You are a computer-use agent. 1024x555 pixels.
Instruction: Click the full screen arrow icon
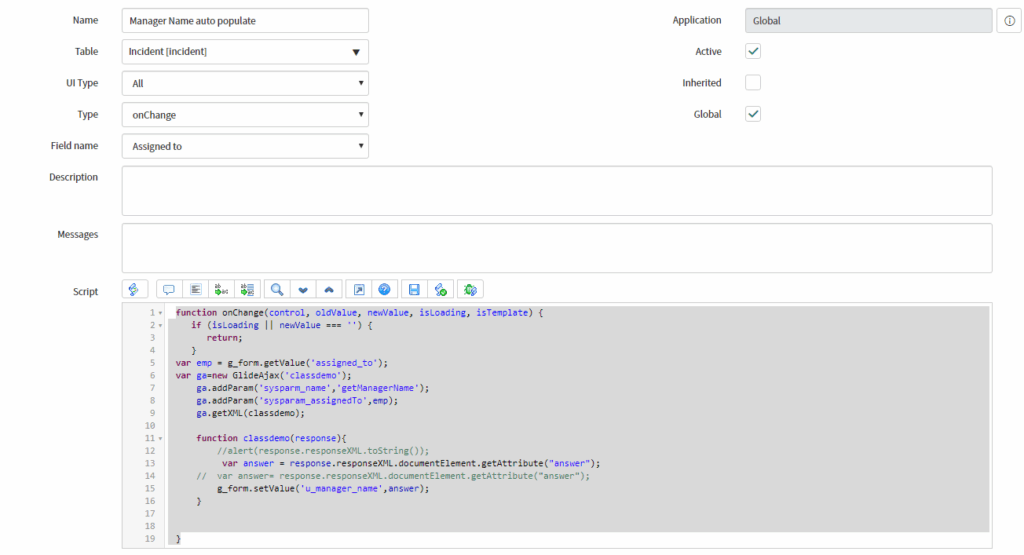pyautogui.click(x=359, y=289)
